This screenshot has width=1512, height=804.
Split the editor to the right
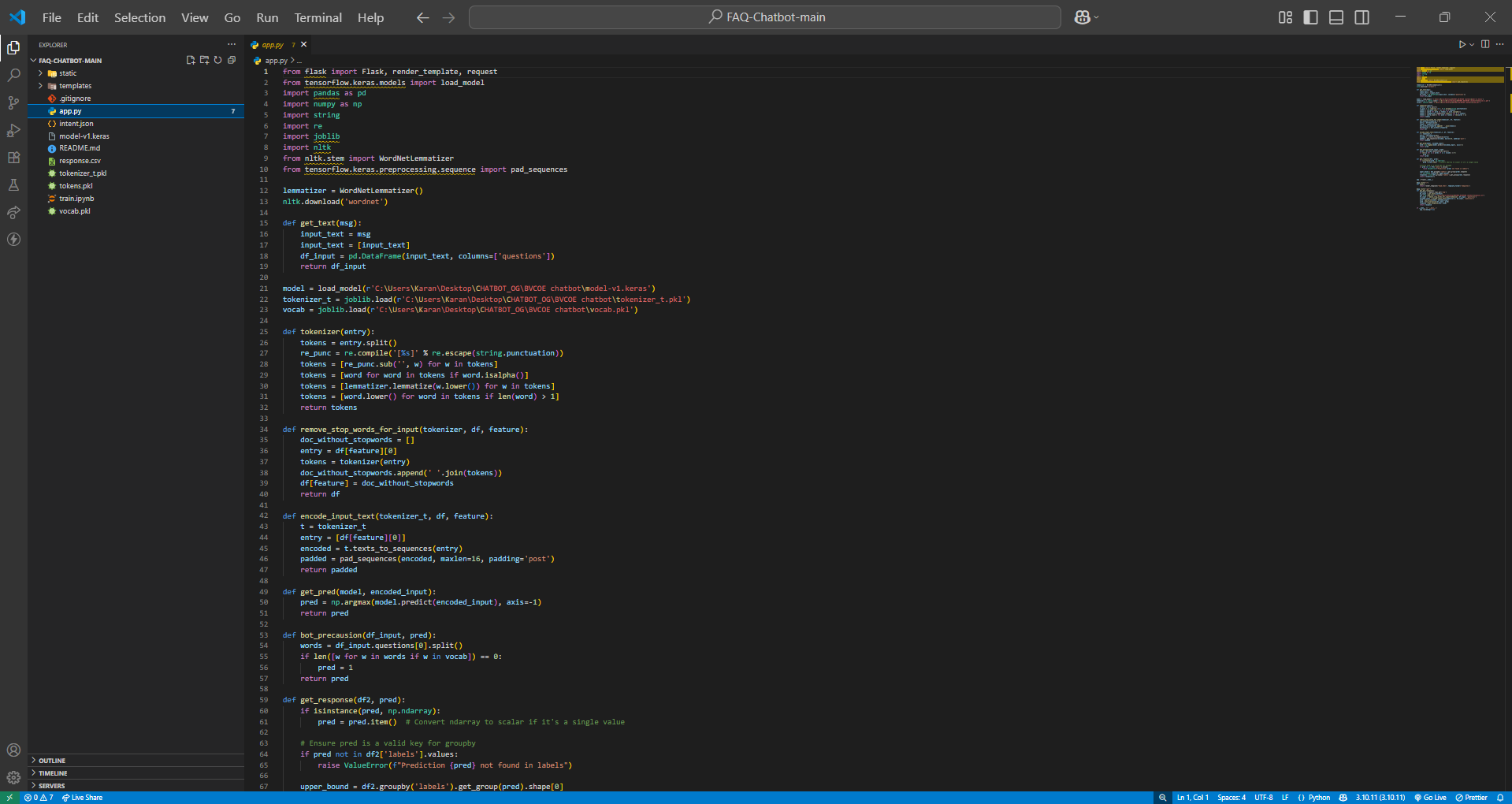[x=1485, y=44]
